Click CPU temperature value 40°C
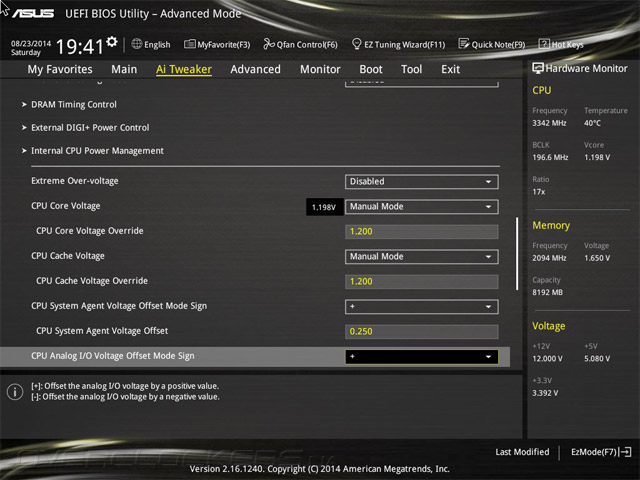Viewport: 640px width, 480px height. click(592, 123)
